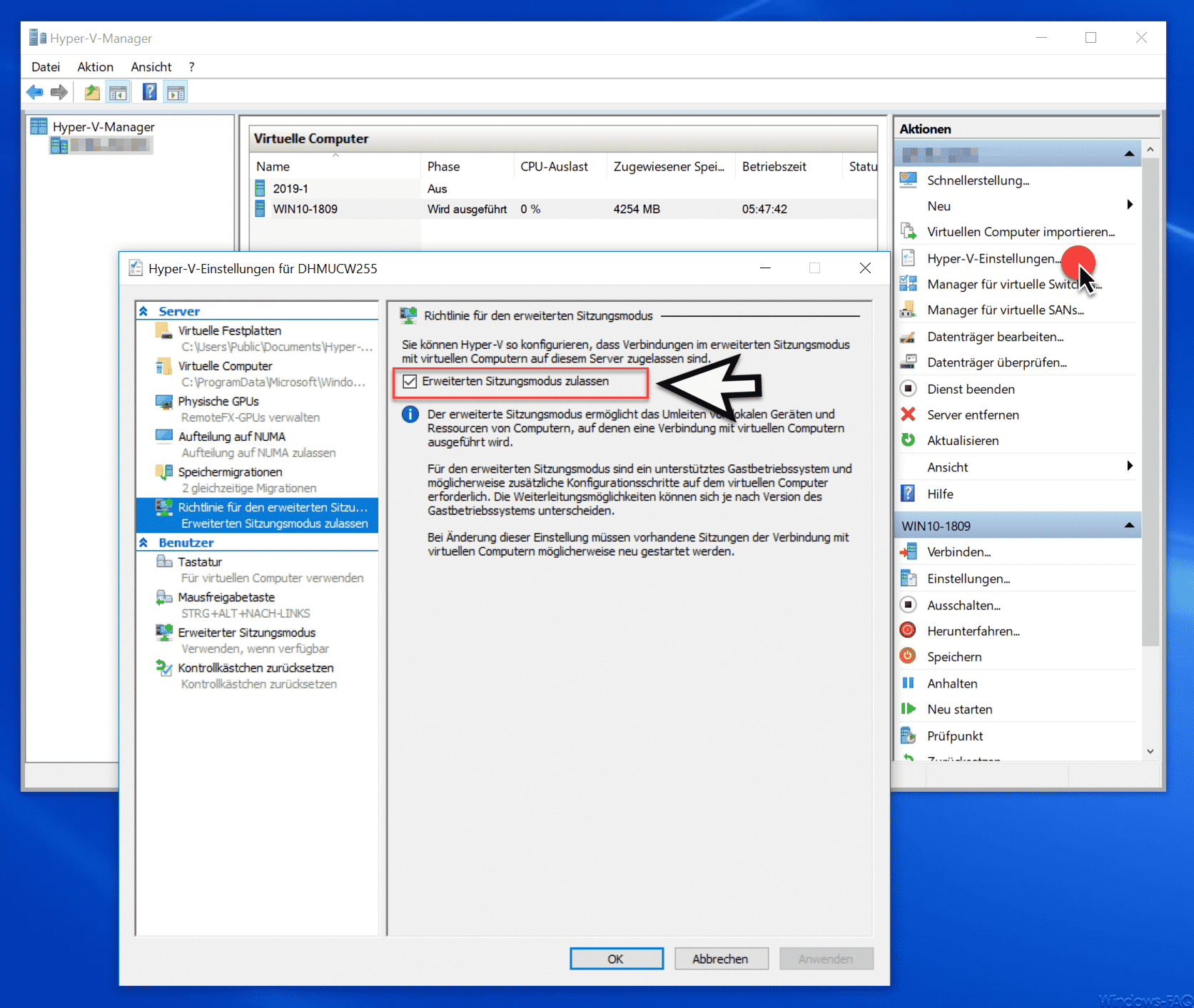Click the Up one level folder icon

pyautogui.click(x=92, y=92)
